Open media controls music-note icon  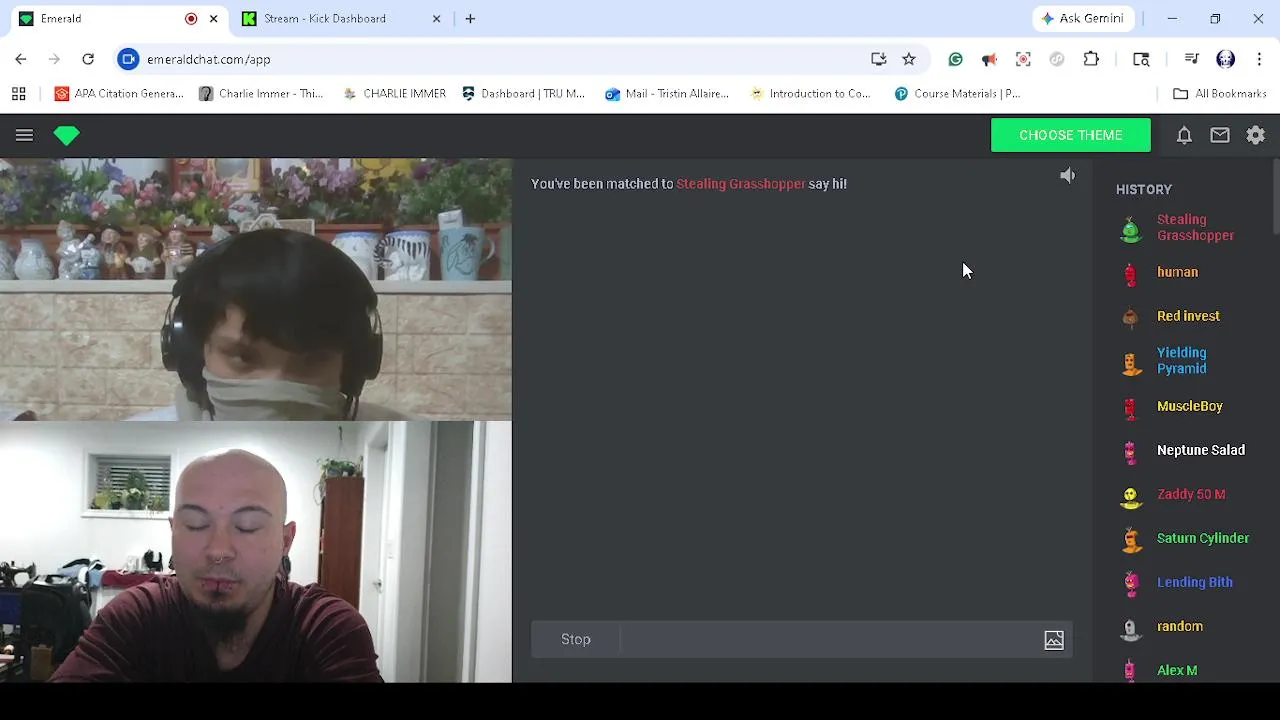pos(1191,59)
